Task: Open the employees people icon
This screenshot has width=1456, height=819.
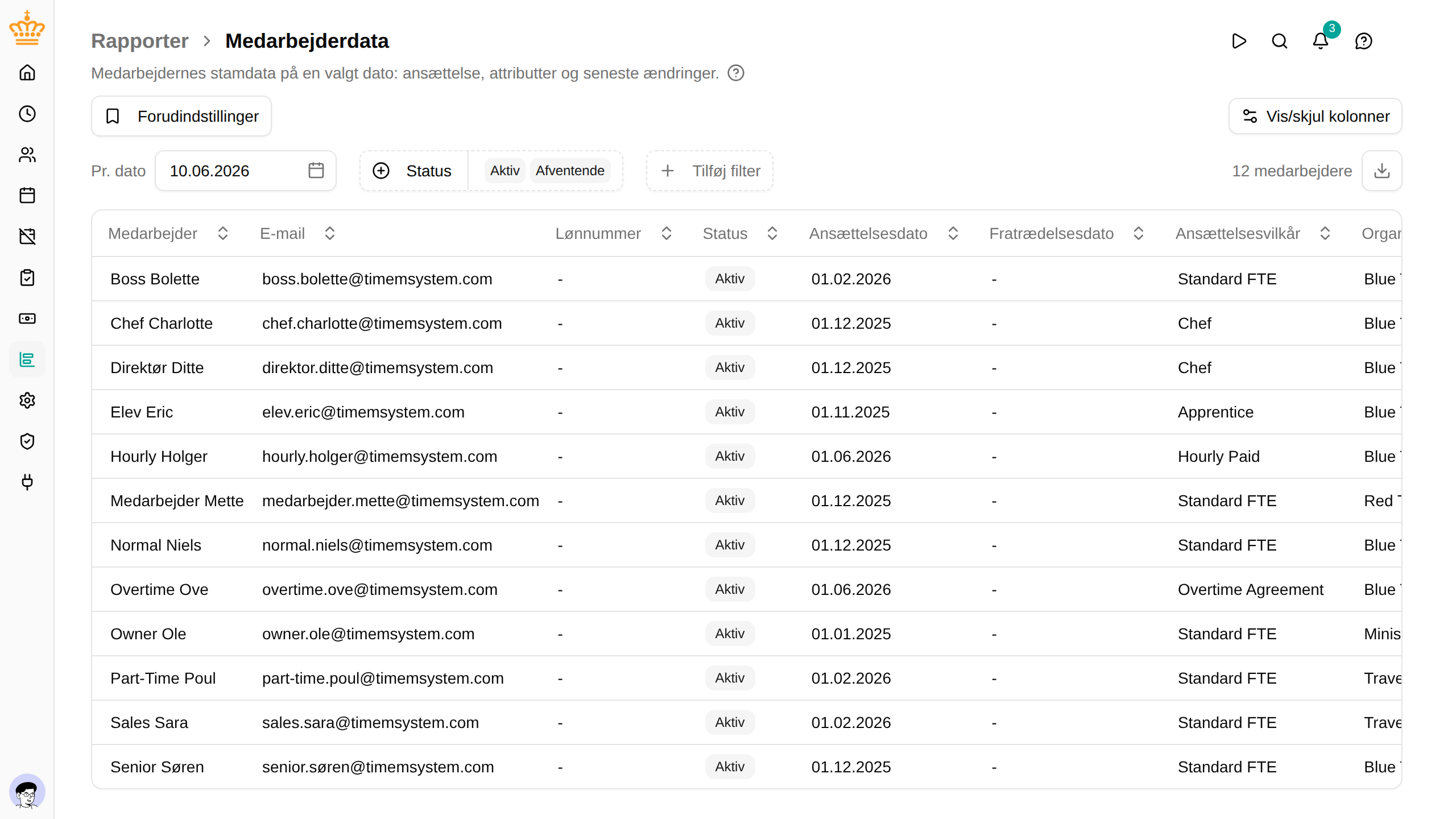Action: pyautogui.click(x=27, y=155)
